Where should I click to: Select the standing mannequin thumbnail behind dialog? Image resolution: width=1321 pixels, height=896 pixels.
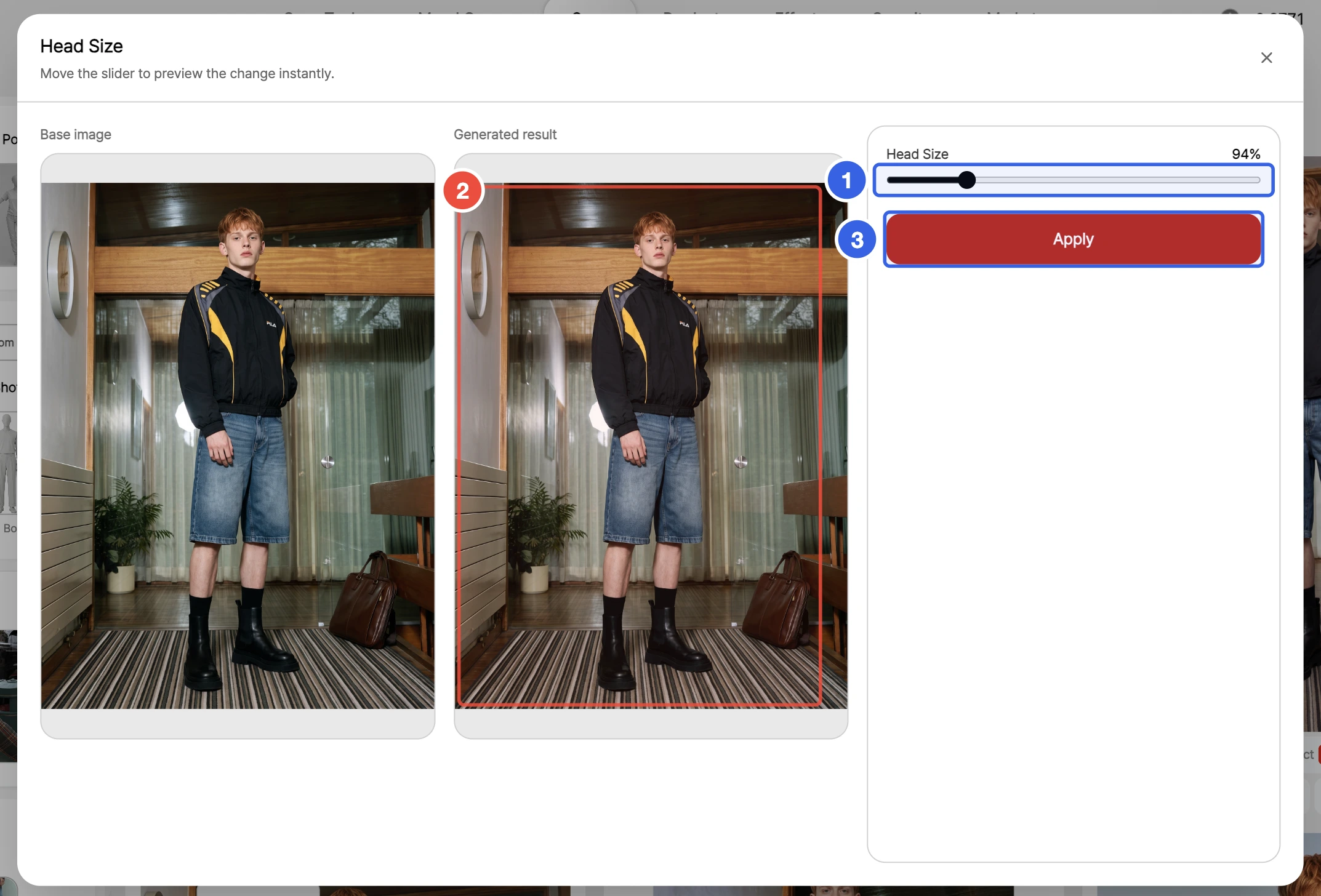(x=8, y=464)
